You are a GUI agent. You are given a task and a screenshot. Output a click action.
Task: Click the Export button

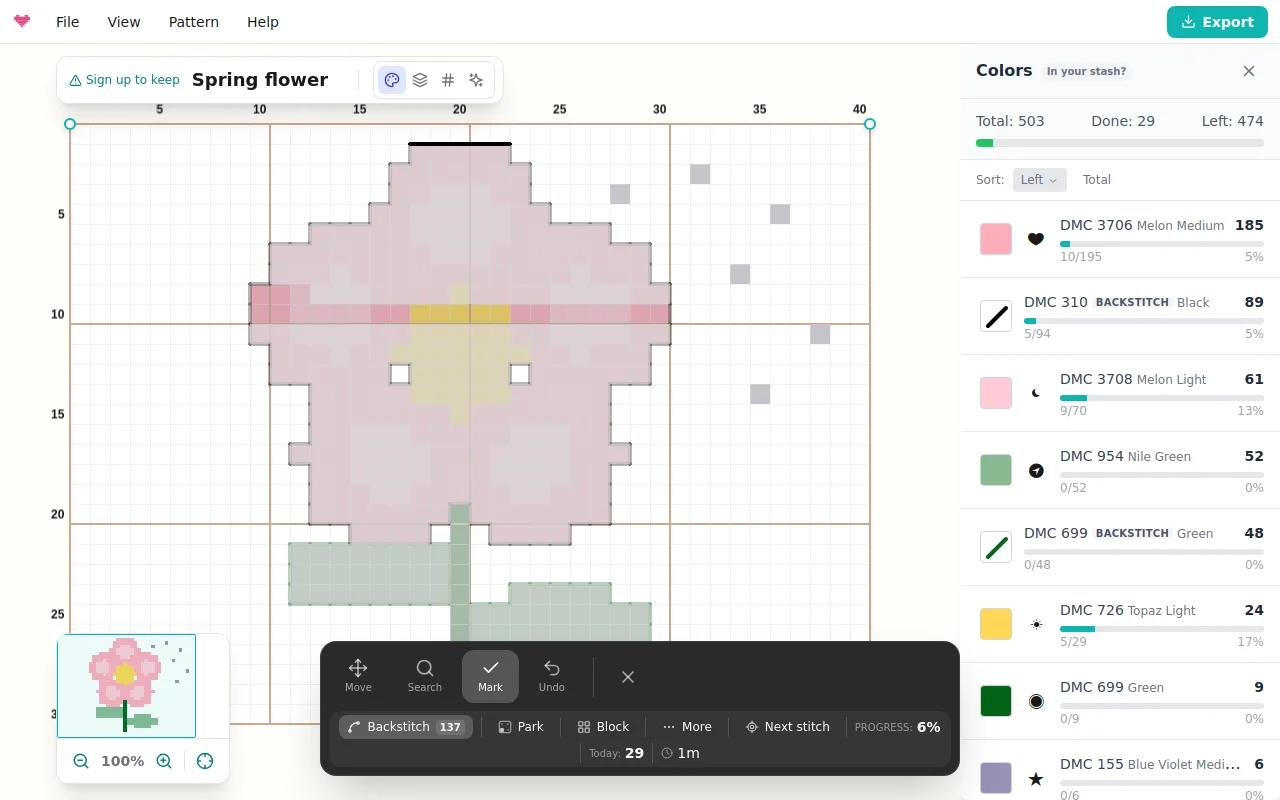point(1217,22)
